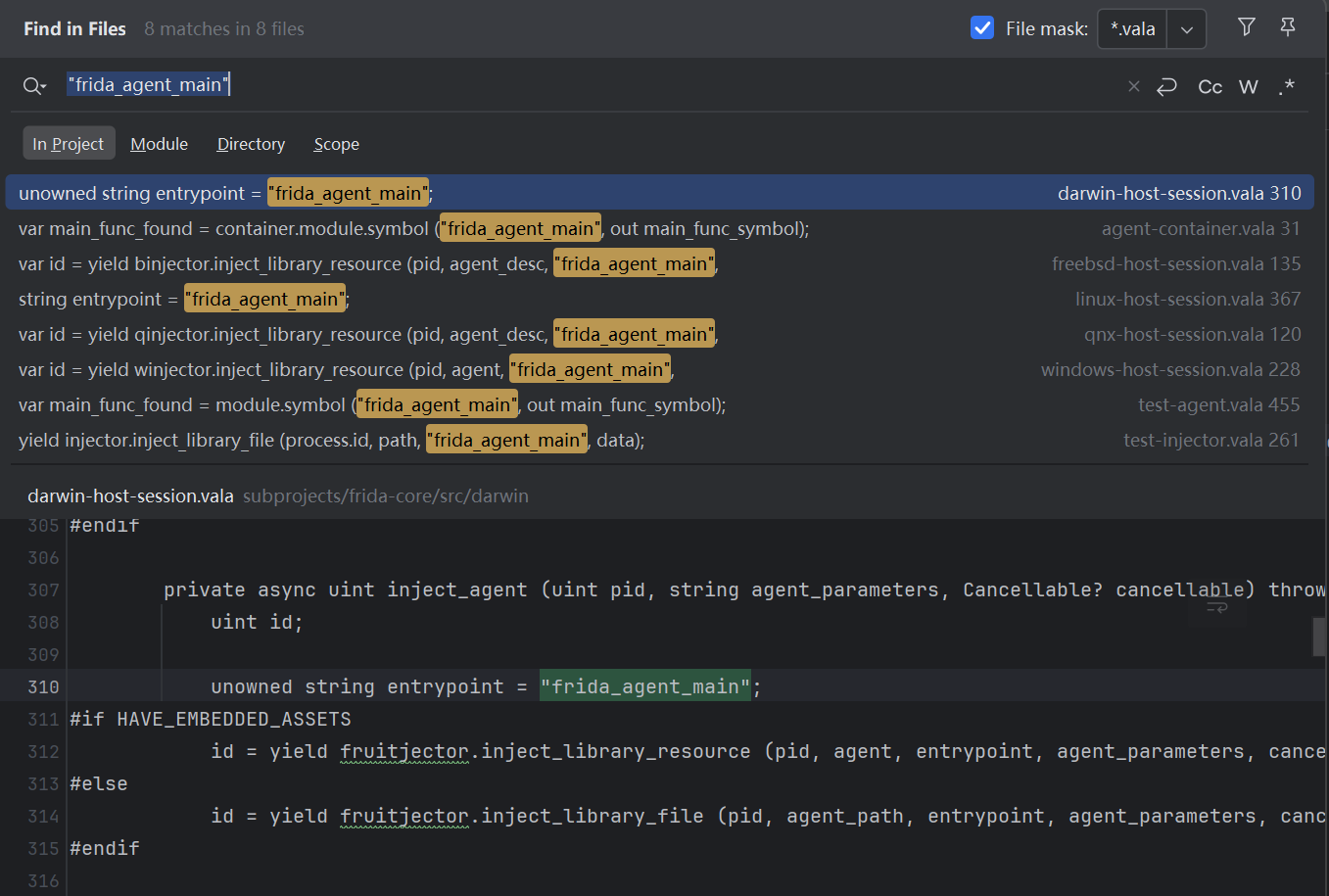1329x896 pixels.
Task: Select the linux-host-session.vala 367 result
Action: [x=659, y=299]
